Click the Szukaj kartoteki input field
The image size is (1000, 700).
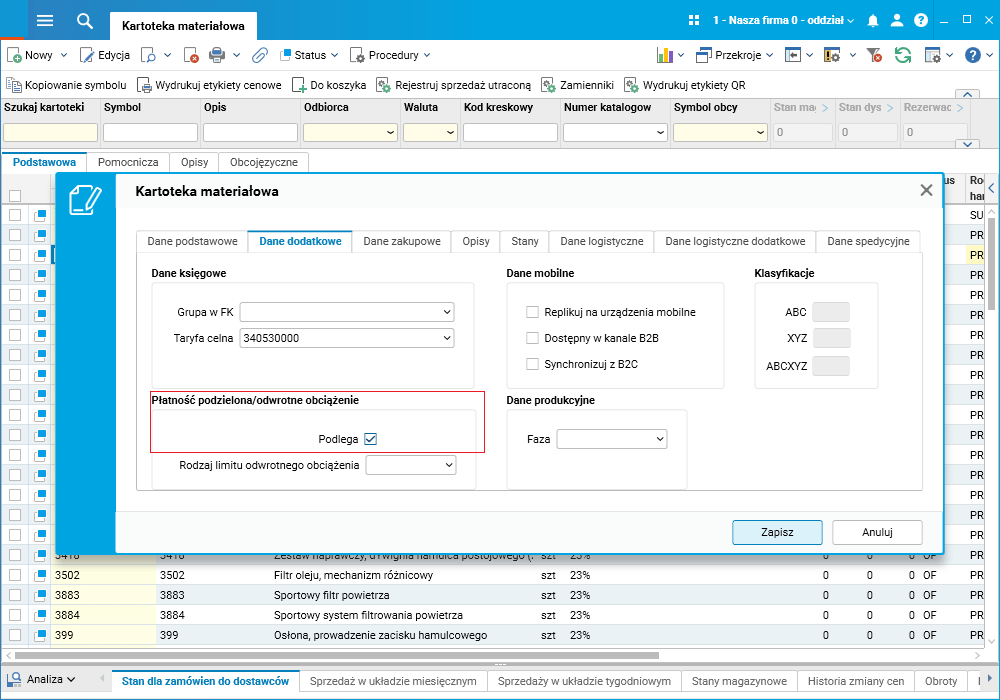tap(50, 132)
